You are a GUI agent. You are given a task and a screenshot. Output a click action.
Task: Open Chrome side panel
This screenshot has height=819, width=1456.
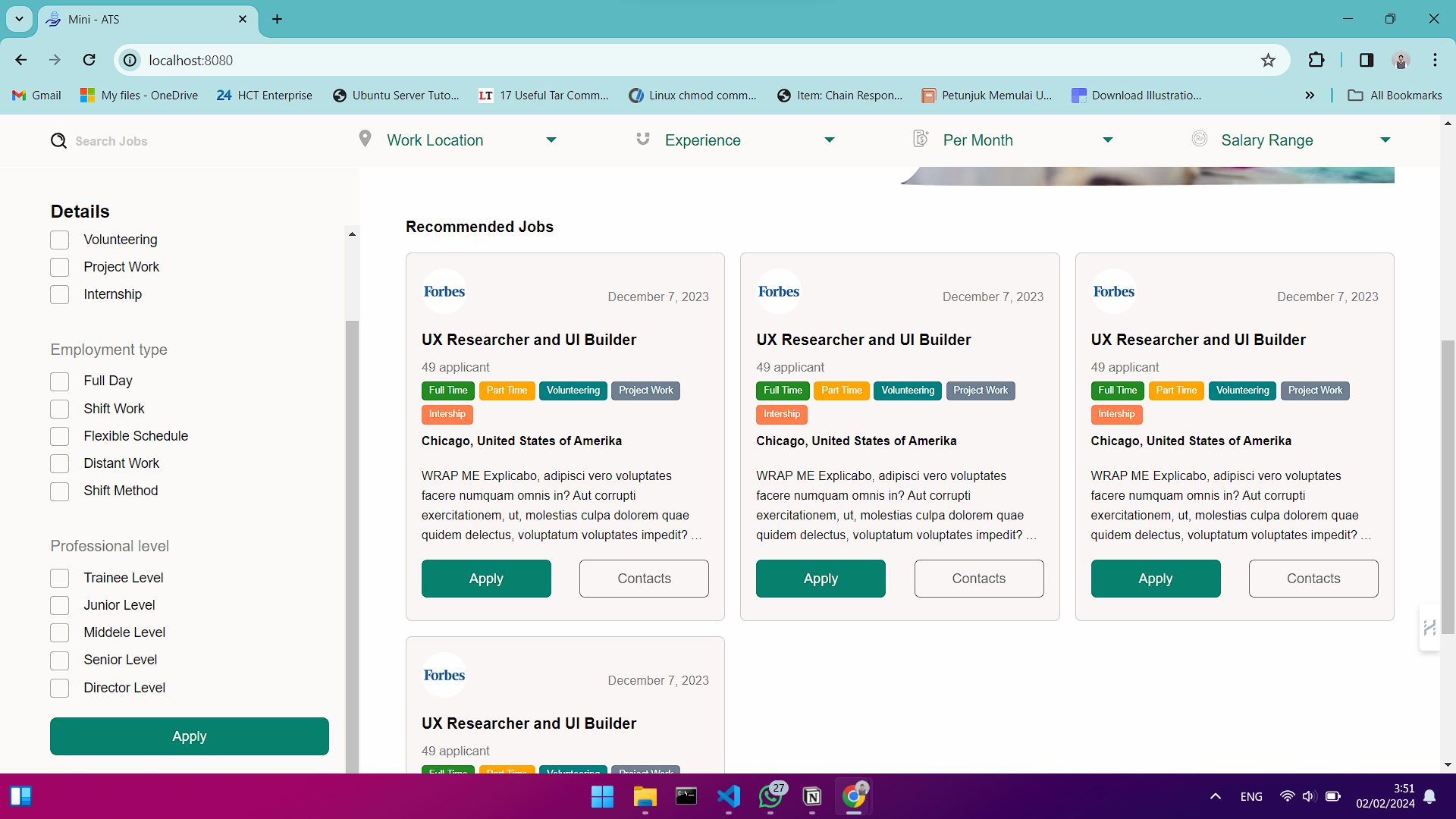point(1367,60)
